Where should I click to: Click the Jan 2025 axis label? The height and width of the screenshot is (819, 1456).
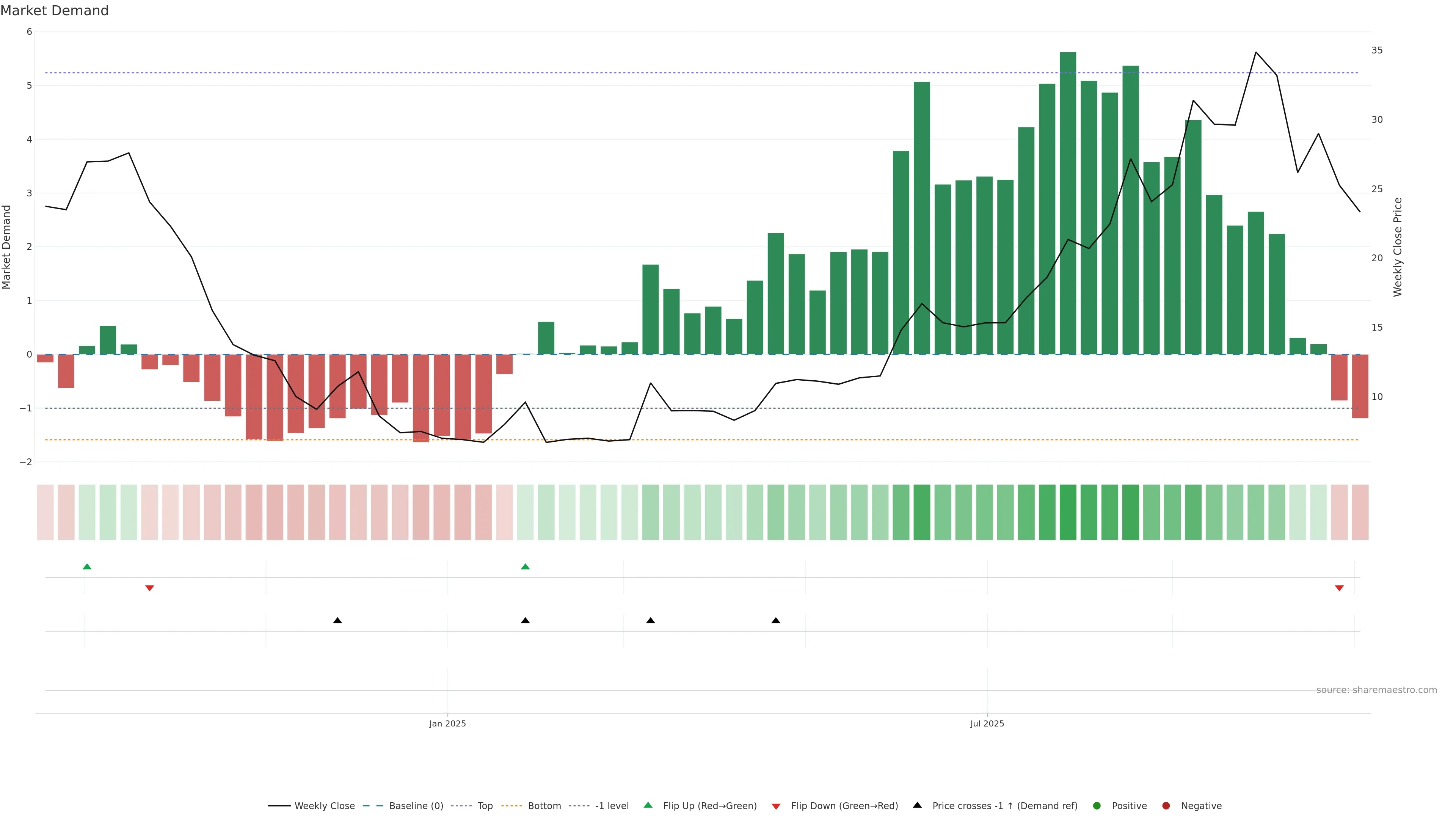[x=447, y=723]
